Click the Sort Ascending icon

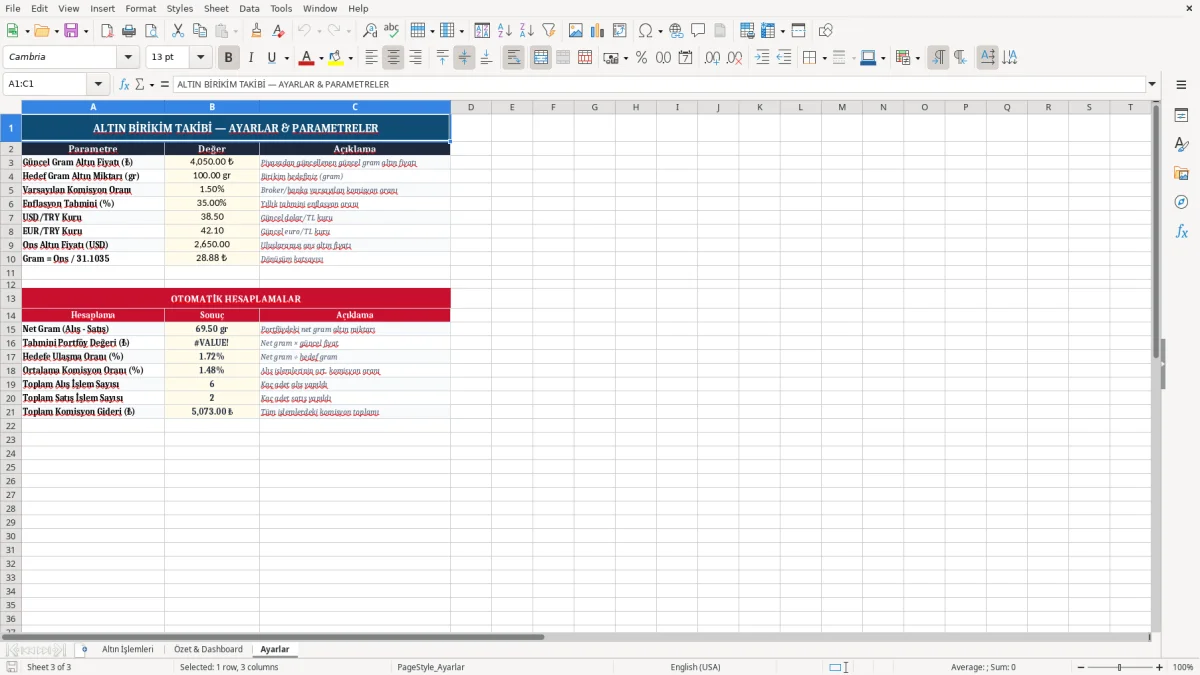coord(505,31)
